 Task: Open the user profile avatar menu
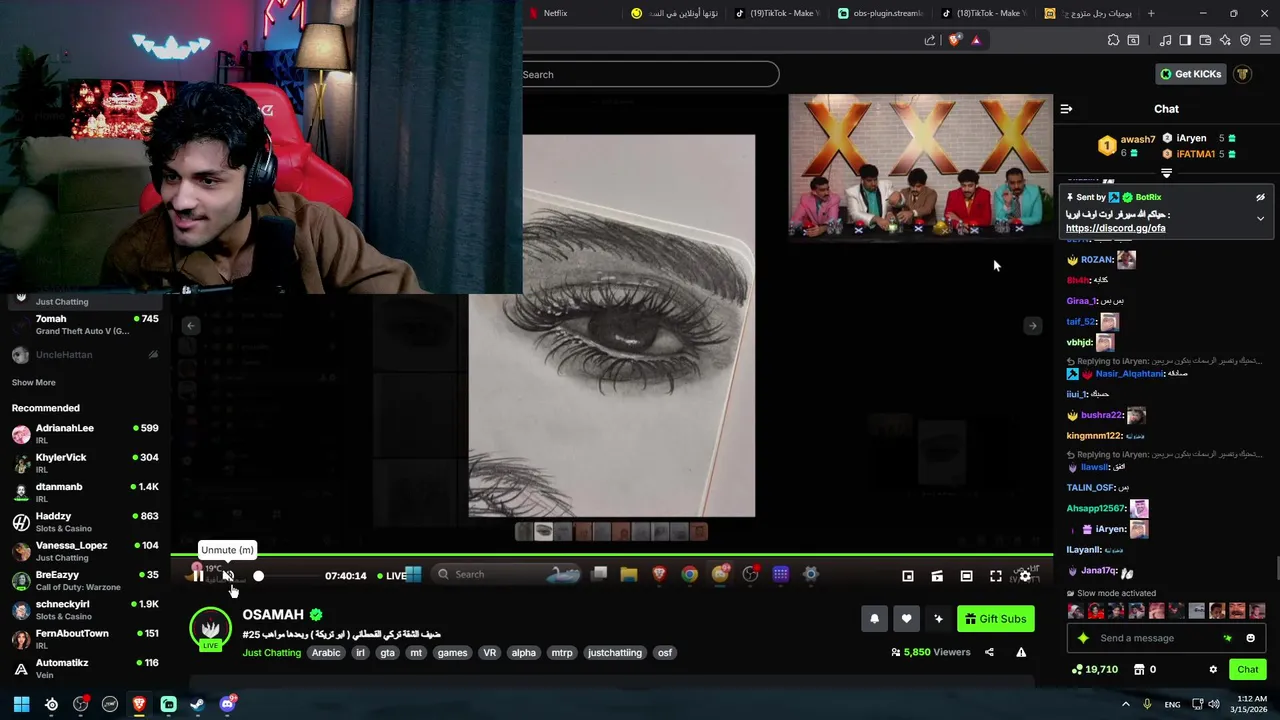click(x=1242, y=74)
